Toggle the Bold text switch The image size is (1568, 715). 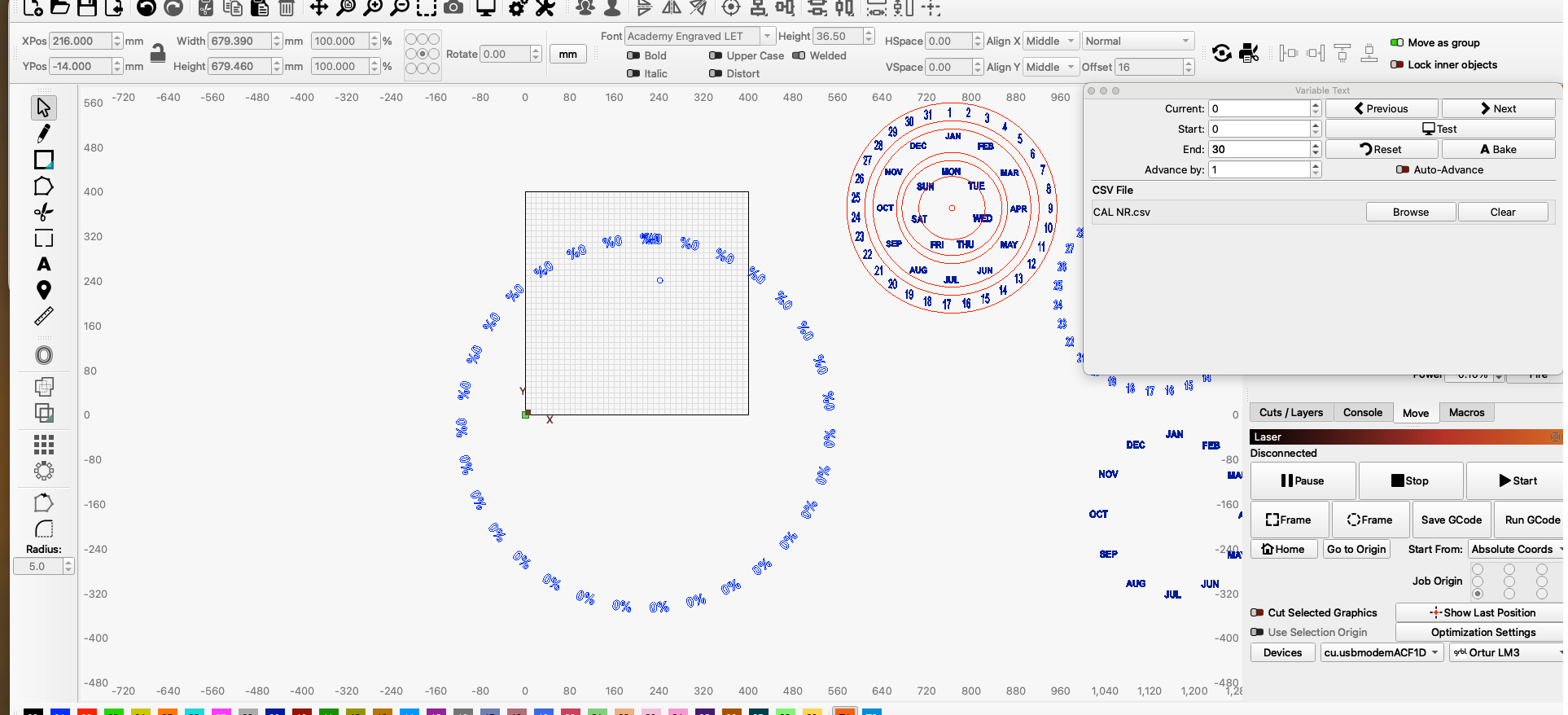click(633, 55)
